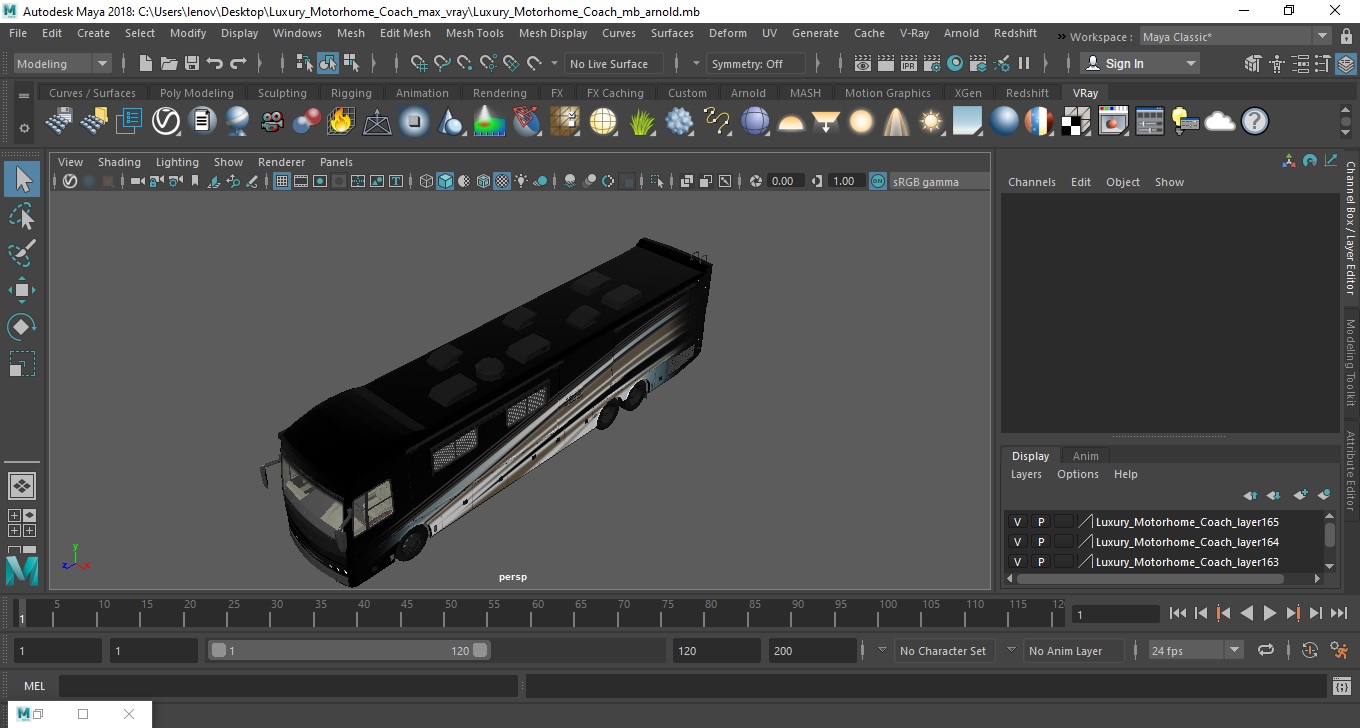Click the MEL script language label

(x=35, y=686)
